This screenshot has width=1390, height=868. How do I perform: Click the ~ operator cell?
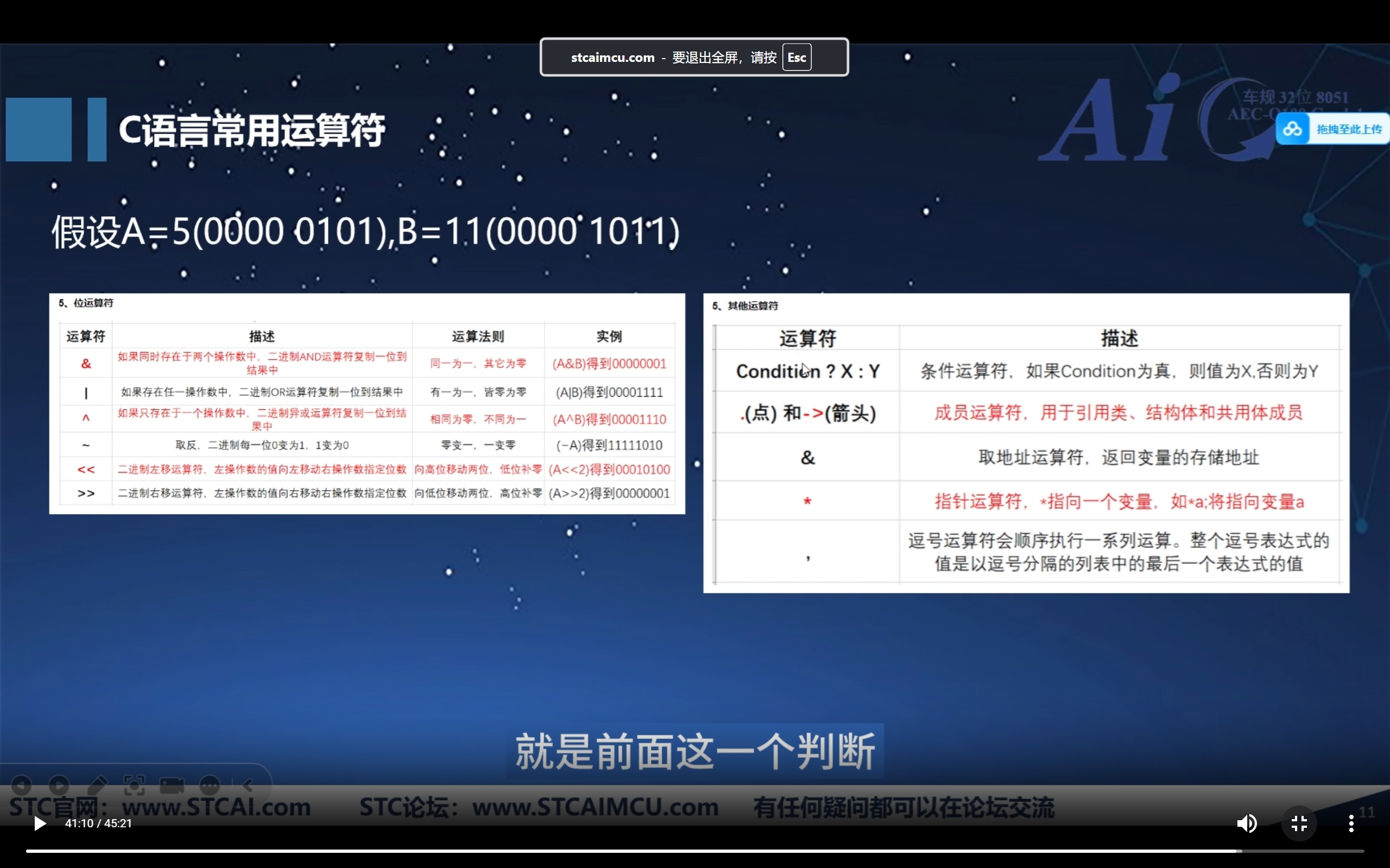coord(86,445)
